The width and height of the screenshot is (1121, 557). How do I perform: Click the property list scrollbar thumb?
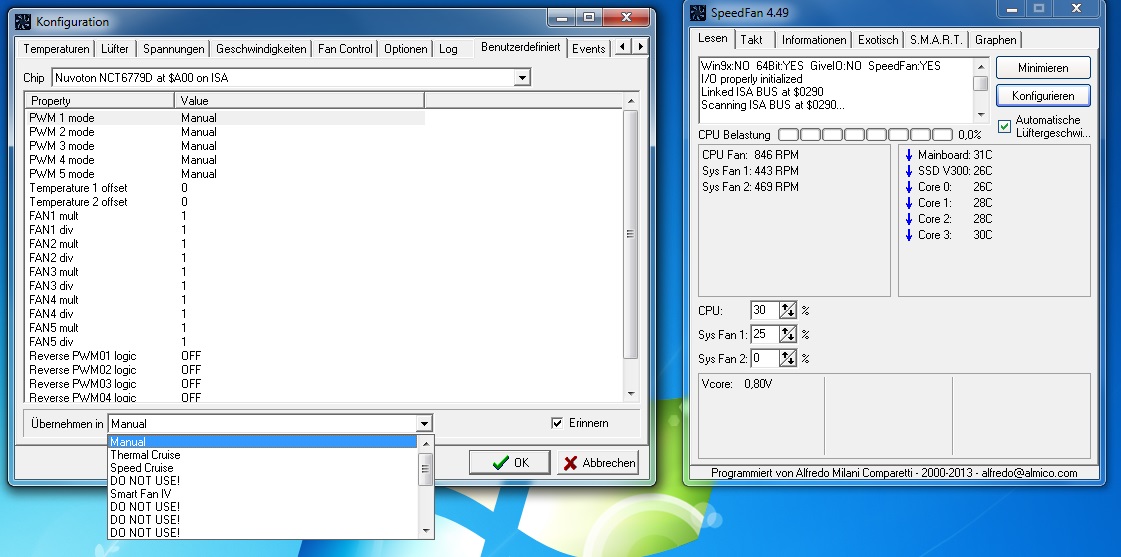pyautogui.click(x=631, y=234)
